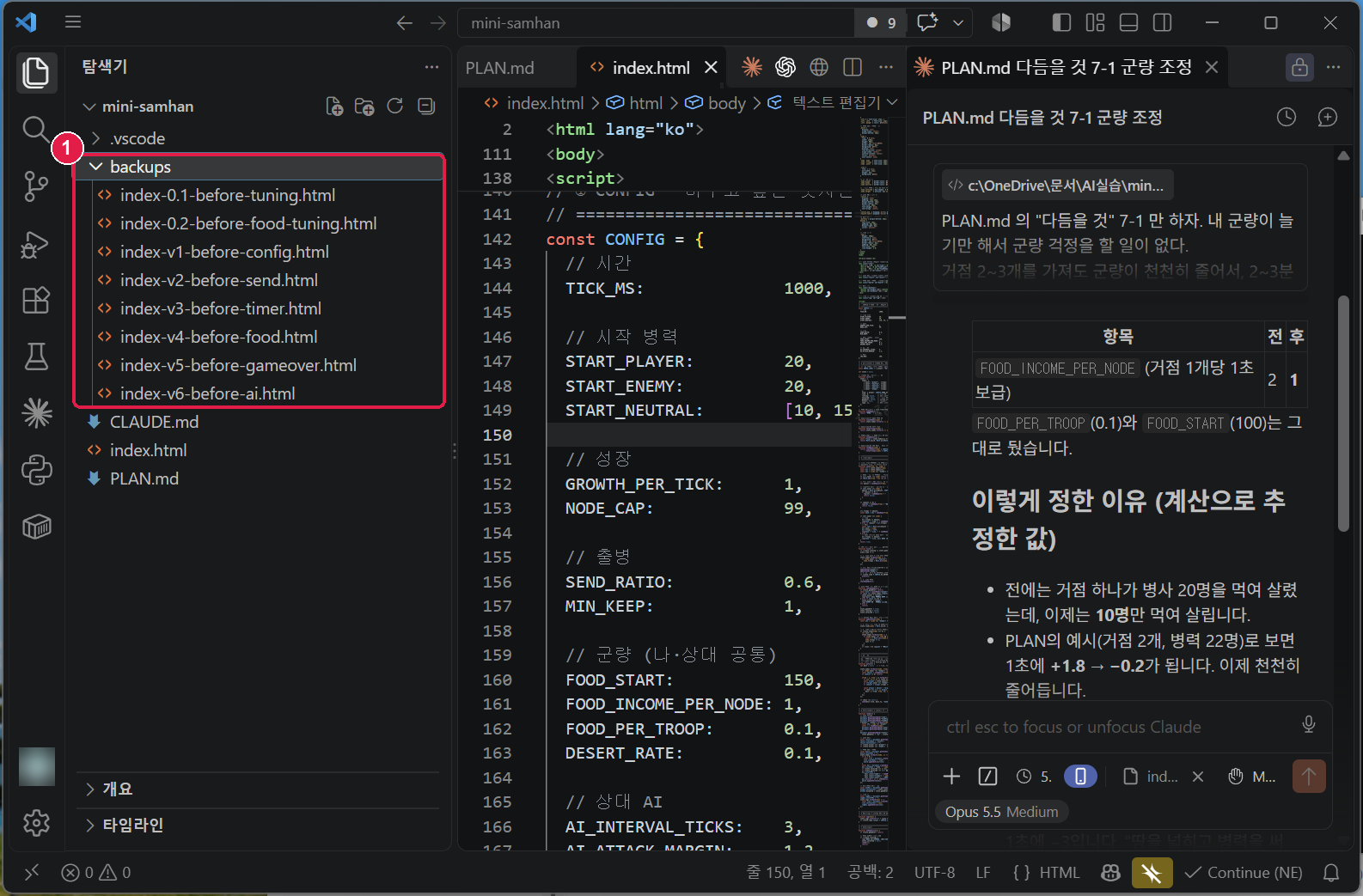Click the Continue (NE) status item
This screenshot has height=896, width=1363.
pos(1244,873)
